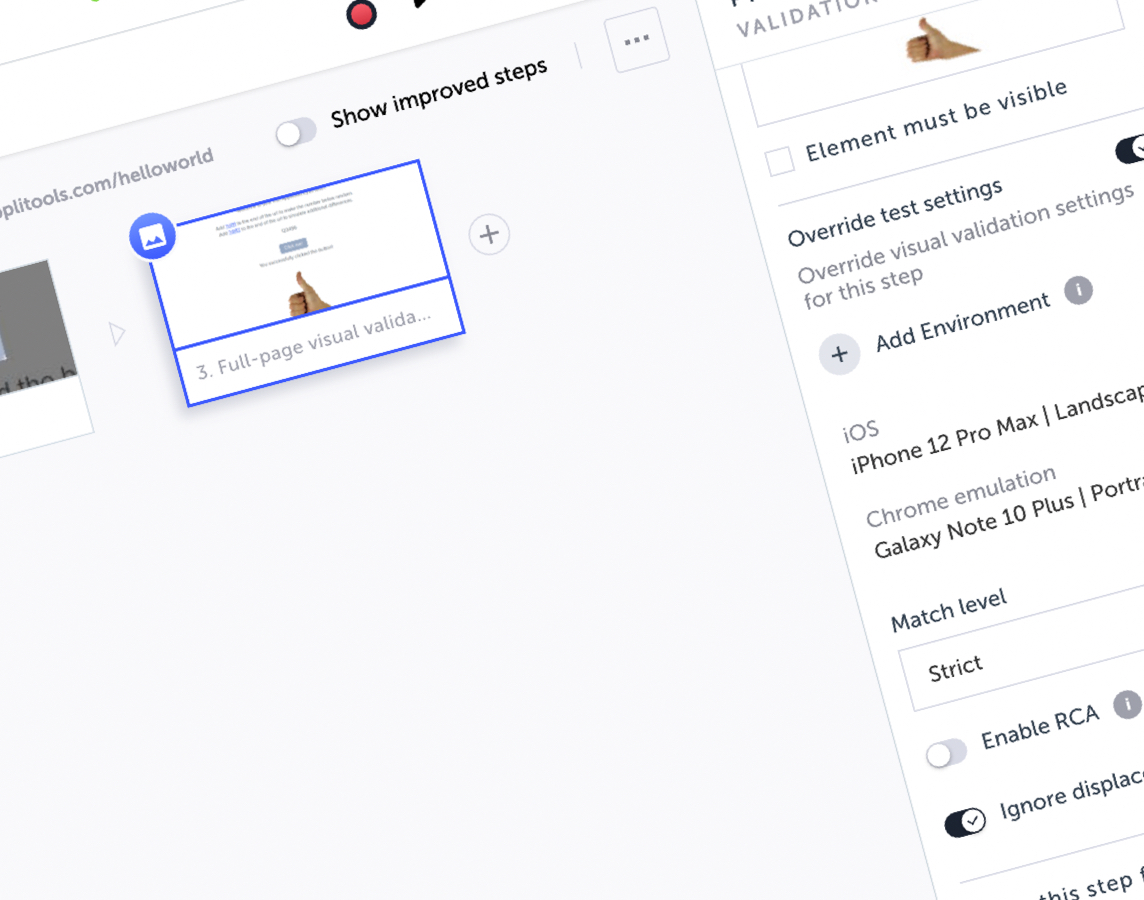This screenshot has width=1144, height=900.
Task: Click the Add Environment label
Action: 963,322
